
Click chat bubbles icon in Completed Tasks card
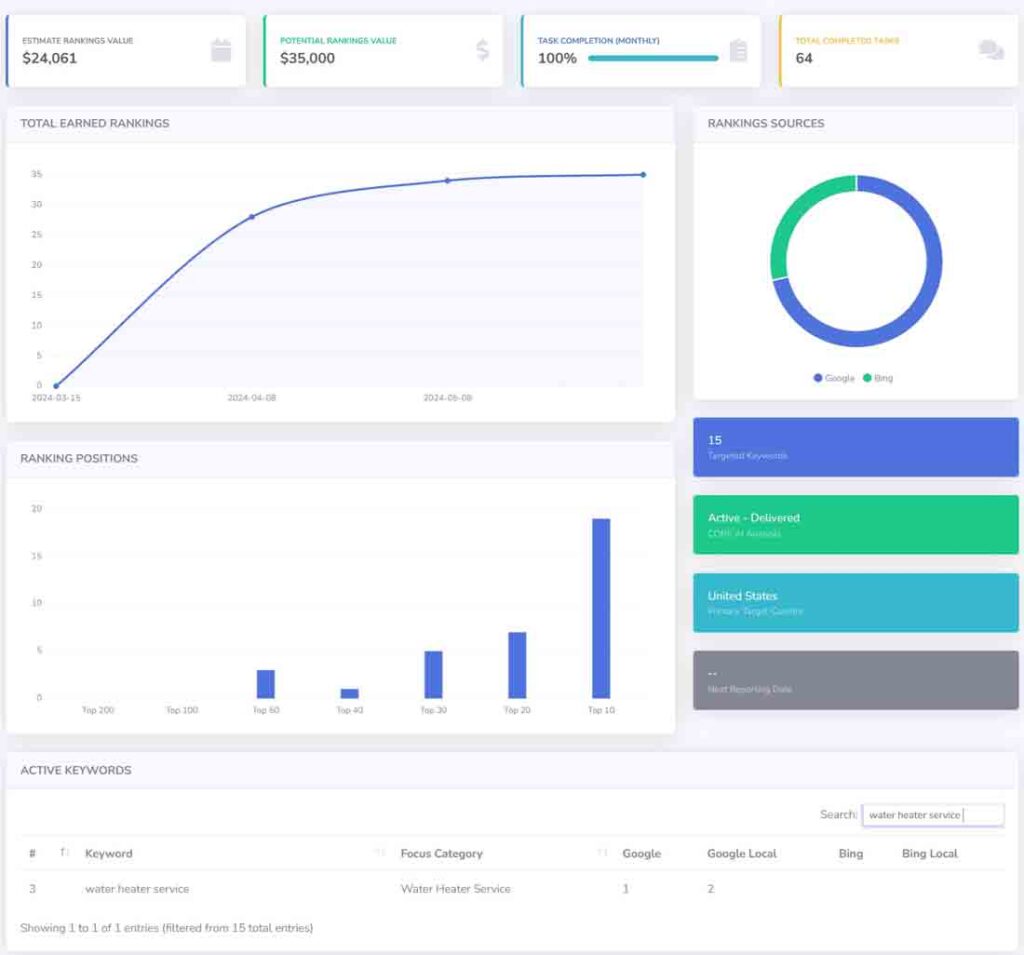(x=991, y=50)
